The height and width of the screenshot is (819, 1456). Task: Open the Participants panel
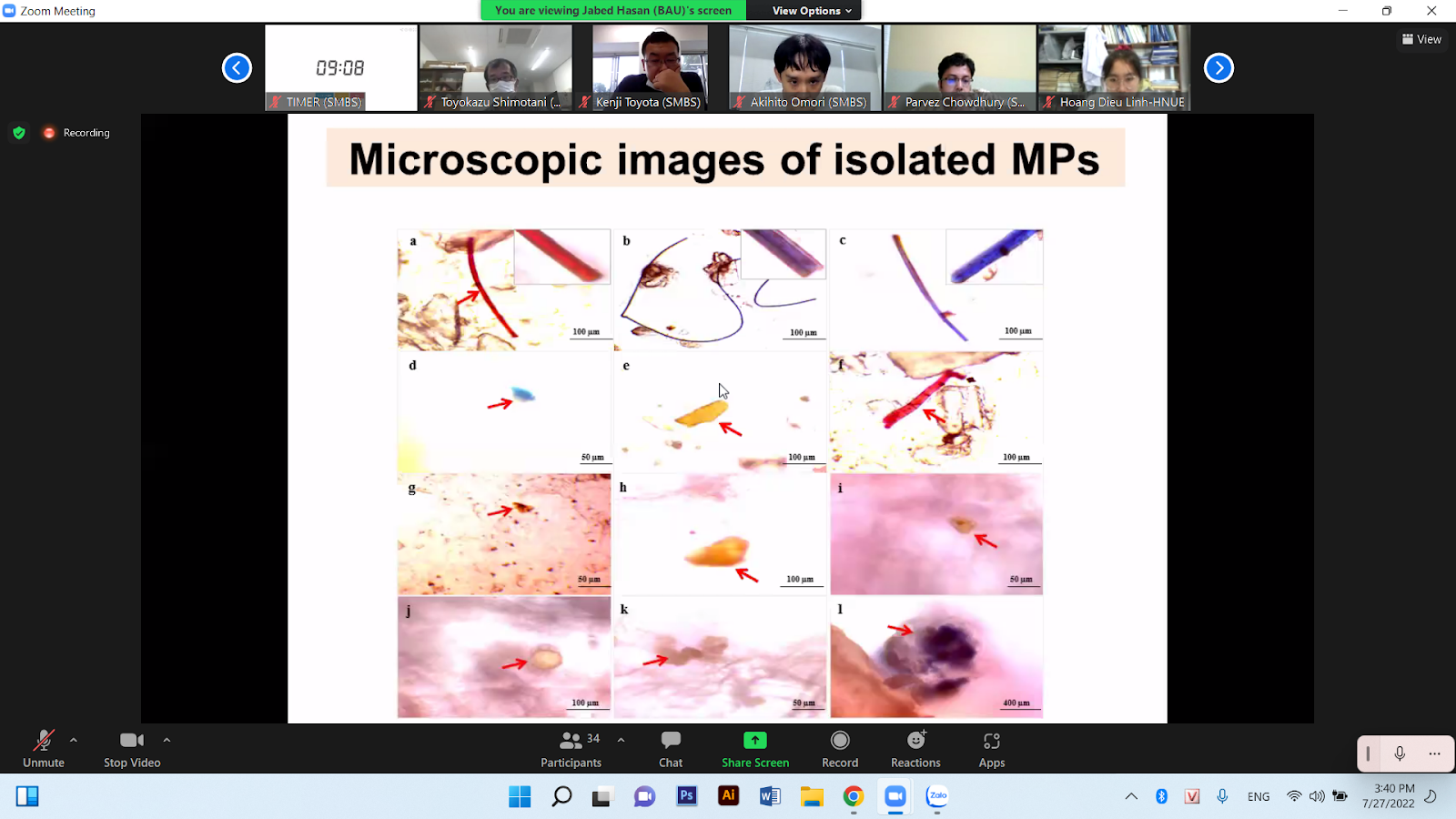571,750
